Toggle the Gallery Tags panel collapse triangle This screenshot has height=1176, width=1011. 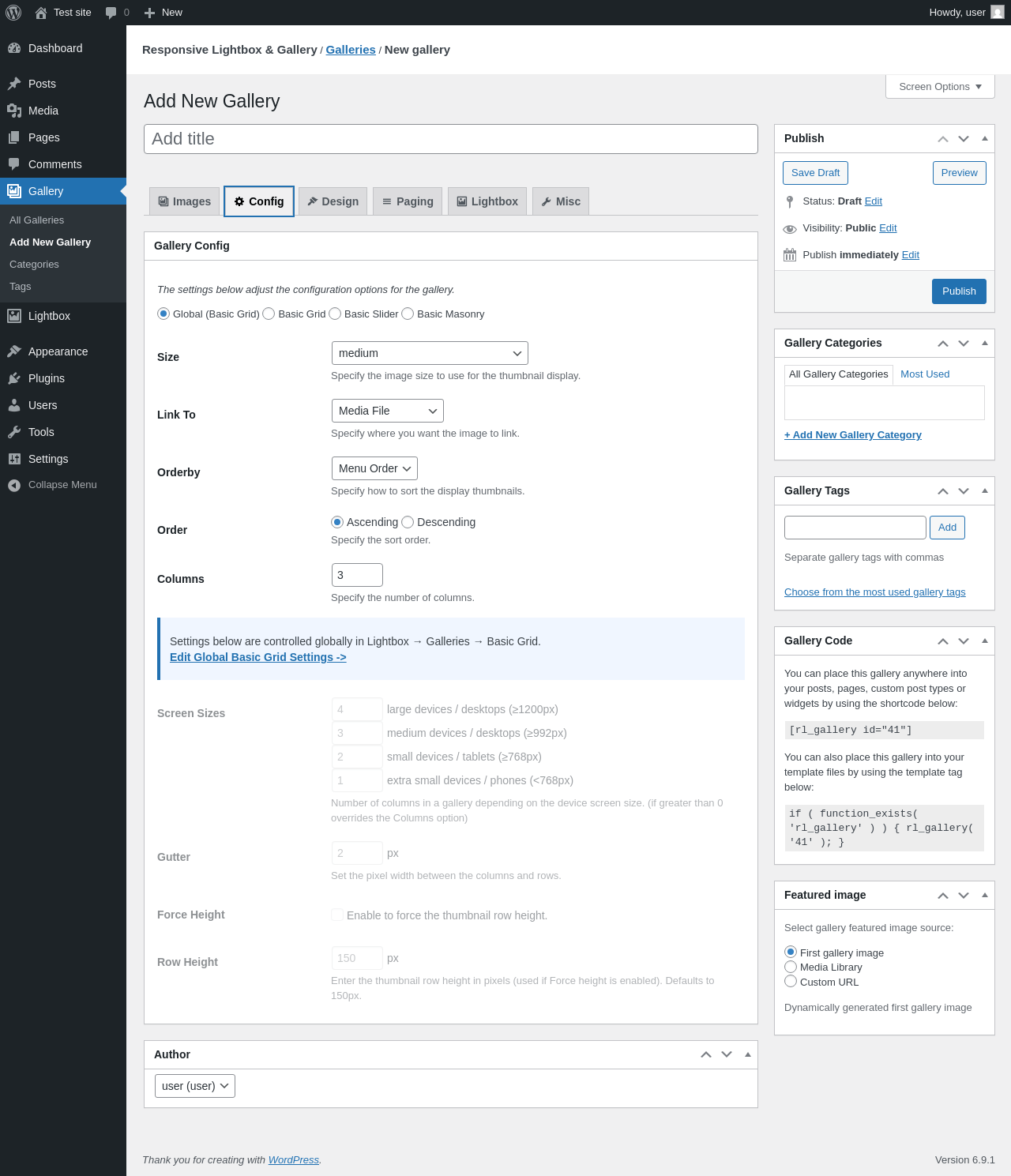point(984,491)
